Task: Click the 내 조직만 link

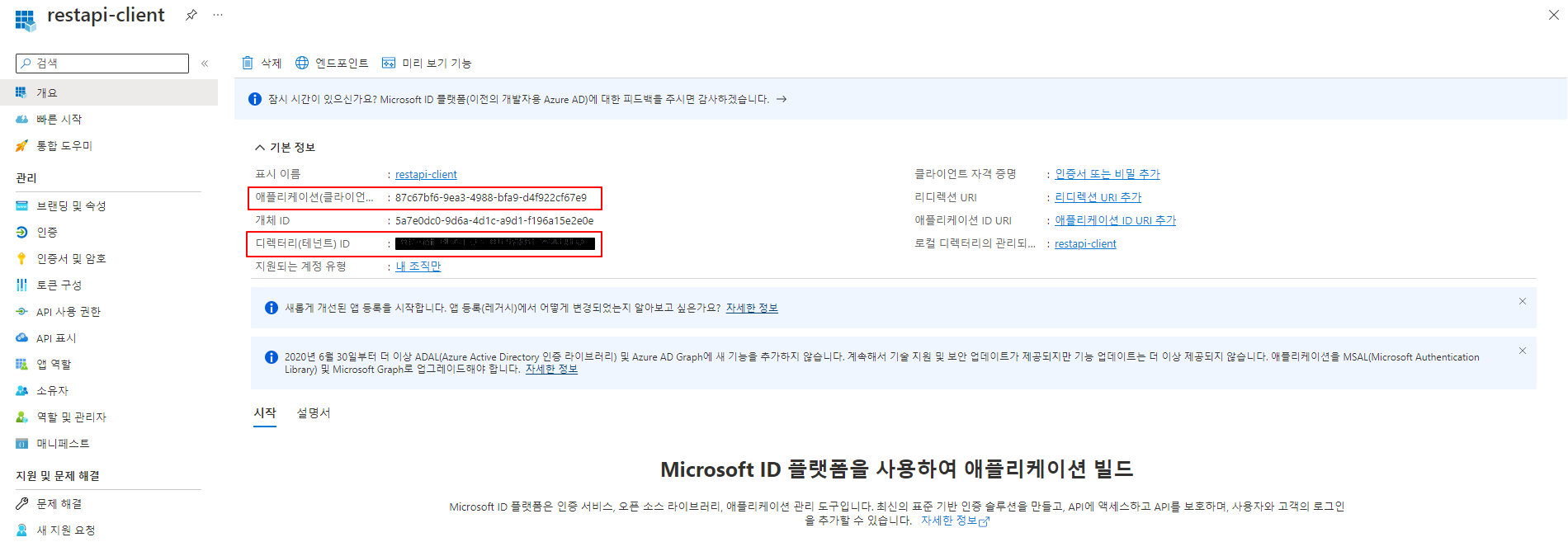Action: coord(418,266)
